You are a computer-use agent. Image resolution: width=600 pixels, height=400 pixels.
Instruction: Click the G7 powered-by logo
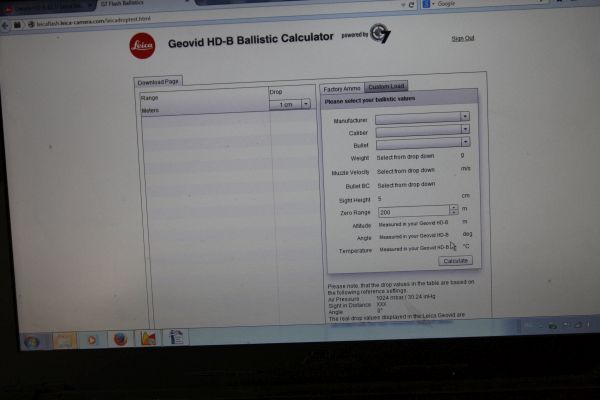pos(380,33)
